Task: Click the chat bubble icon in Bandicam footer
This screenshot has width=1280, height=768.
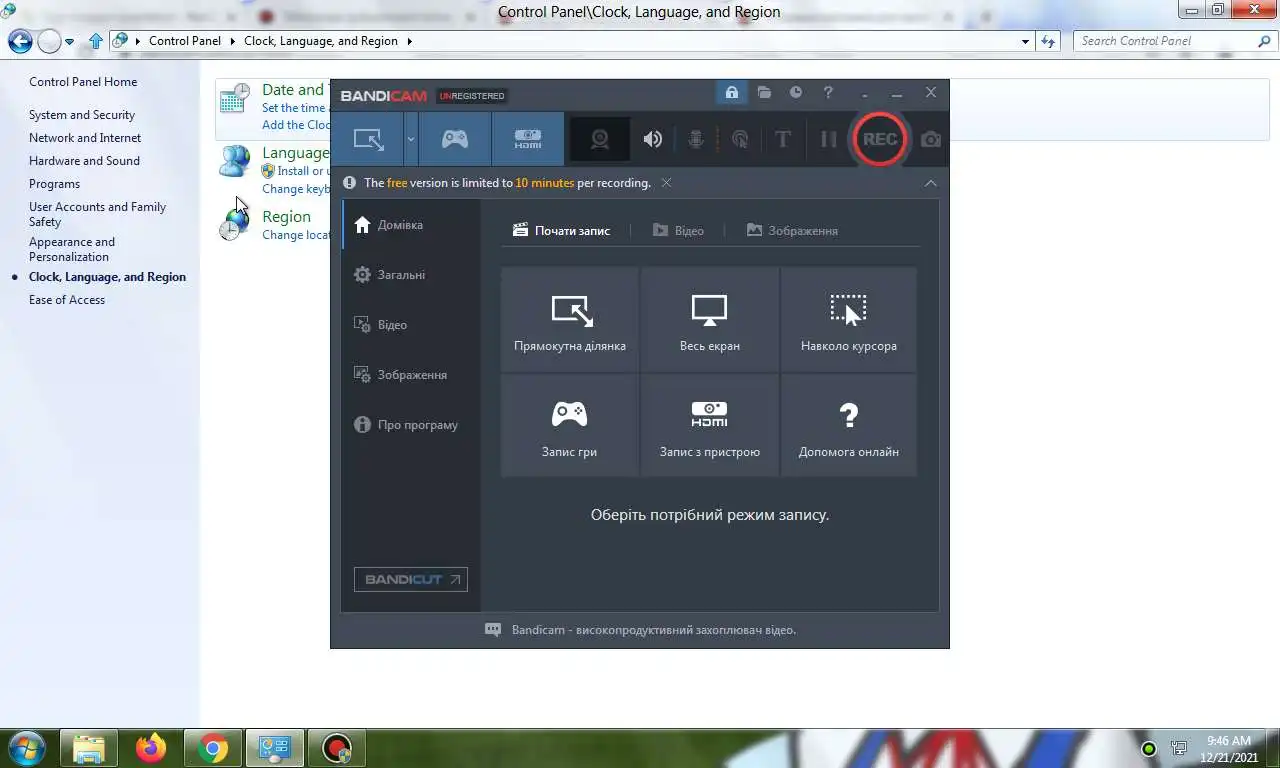Action: tap(493, 630)
